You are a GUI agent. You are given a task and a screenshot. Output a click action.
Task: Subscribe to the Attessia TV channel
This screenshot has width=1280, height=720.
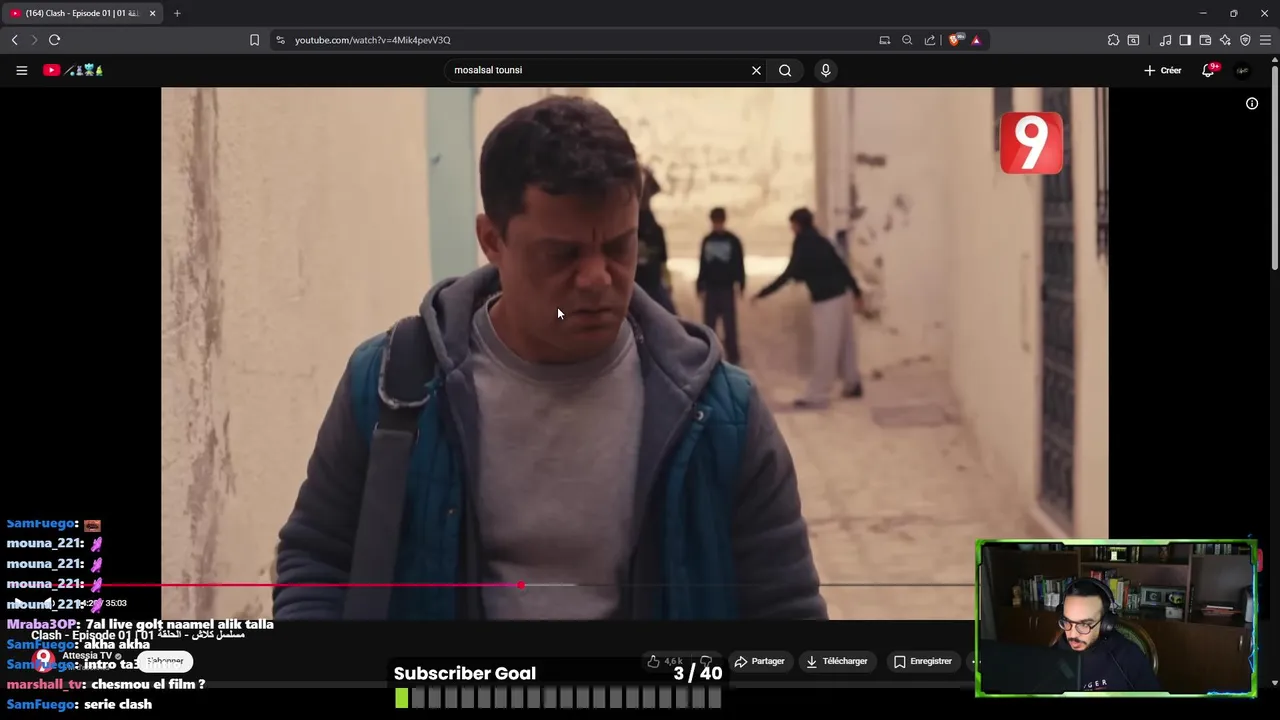(x=165, y=661)
